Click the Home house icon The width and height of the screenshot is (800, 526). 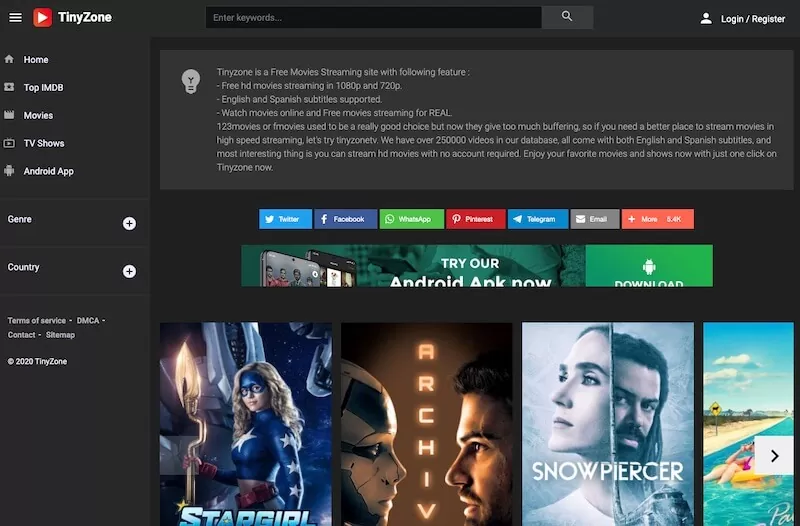click(x=9, y=59)
